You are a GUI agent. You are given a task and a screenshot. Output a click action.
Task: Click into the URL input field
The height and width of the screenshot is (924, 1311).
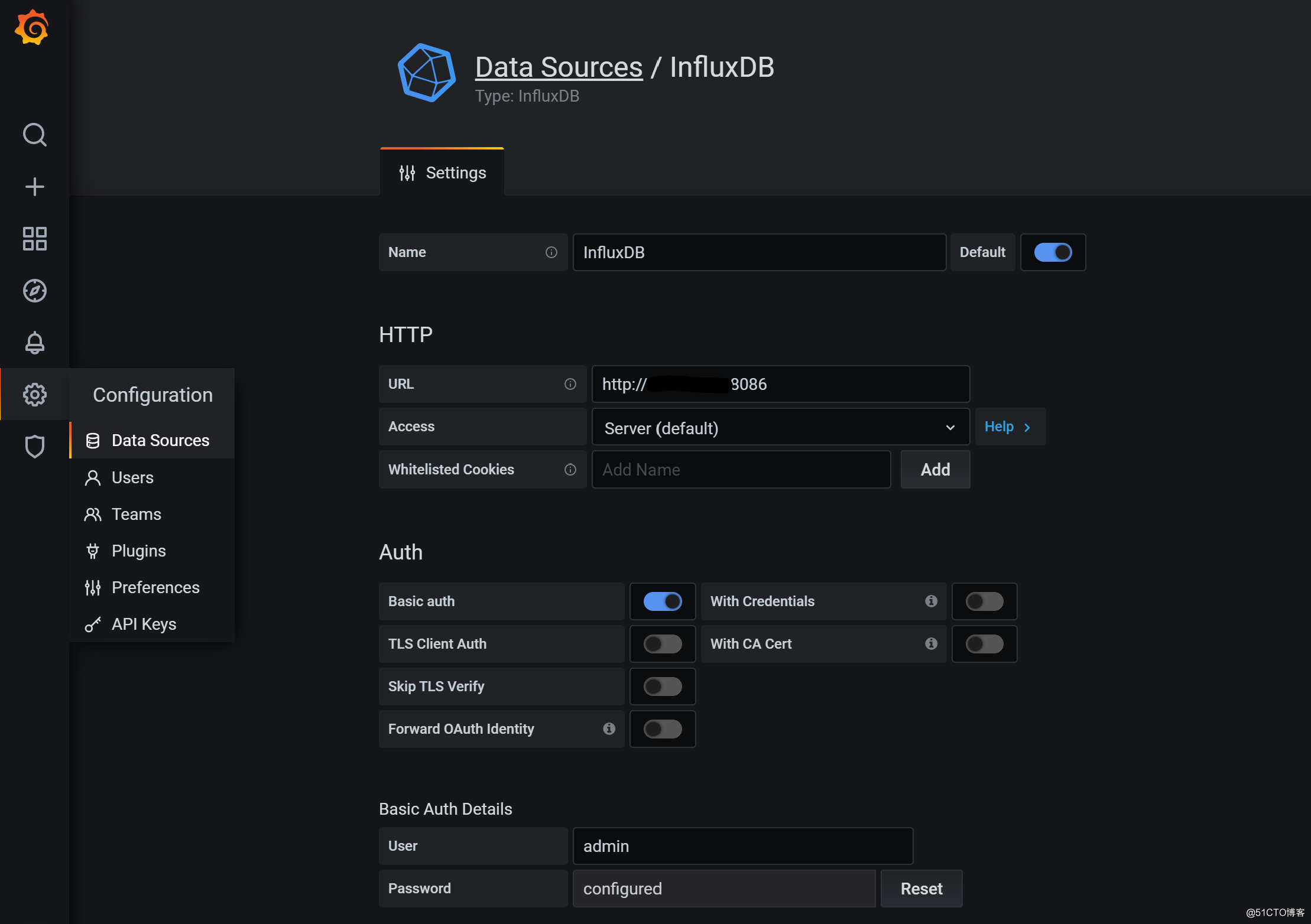(780, 384)
